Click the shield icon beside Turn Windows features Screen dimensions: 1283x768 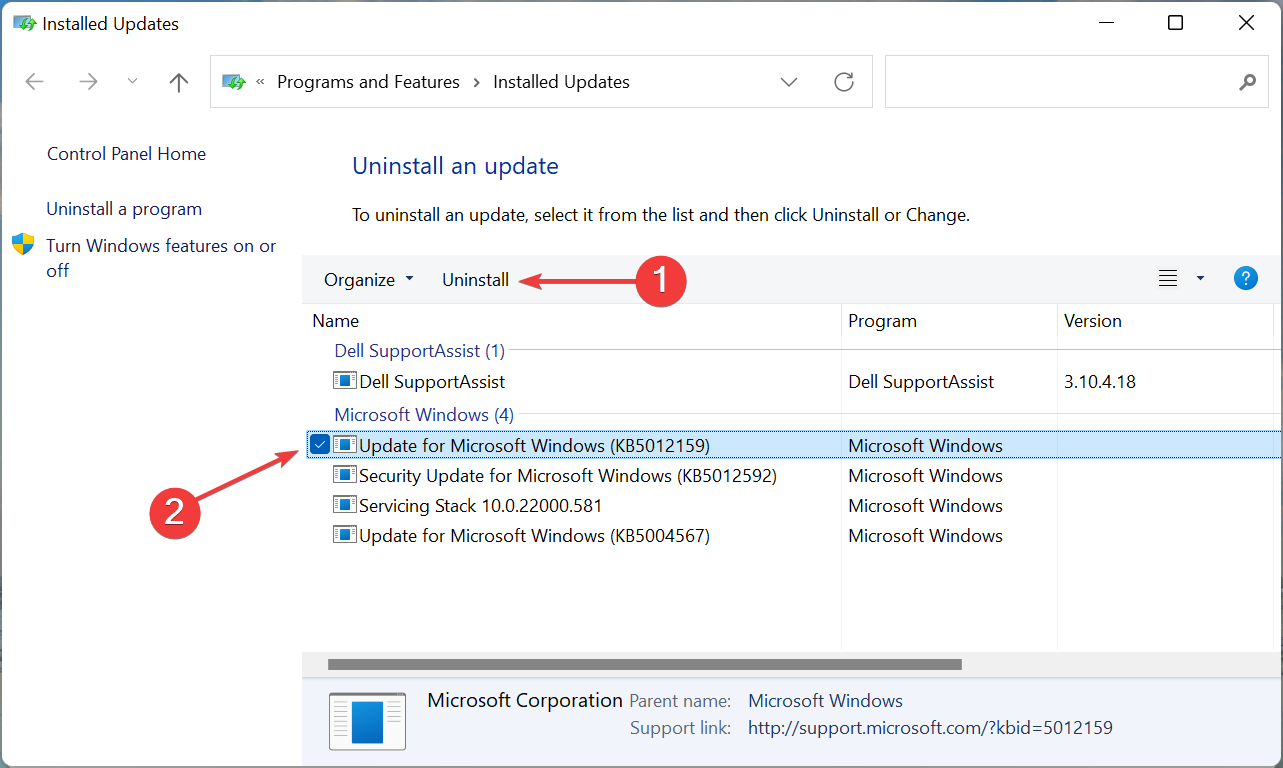coord(22,243)
